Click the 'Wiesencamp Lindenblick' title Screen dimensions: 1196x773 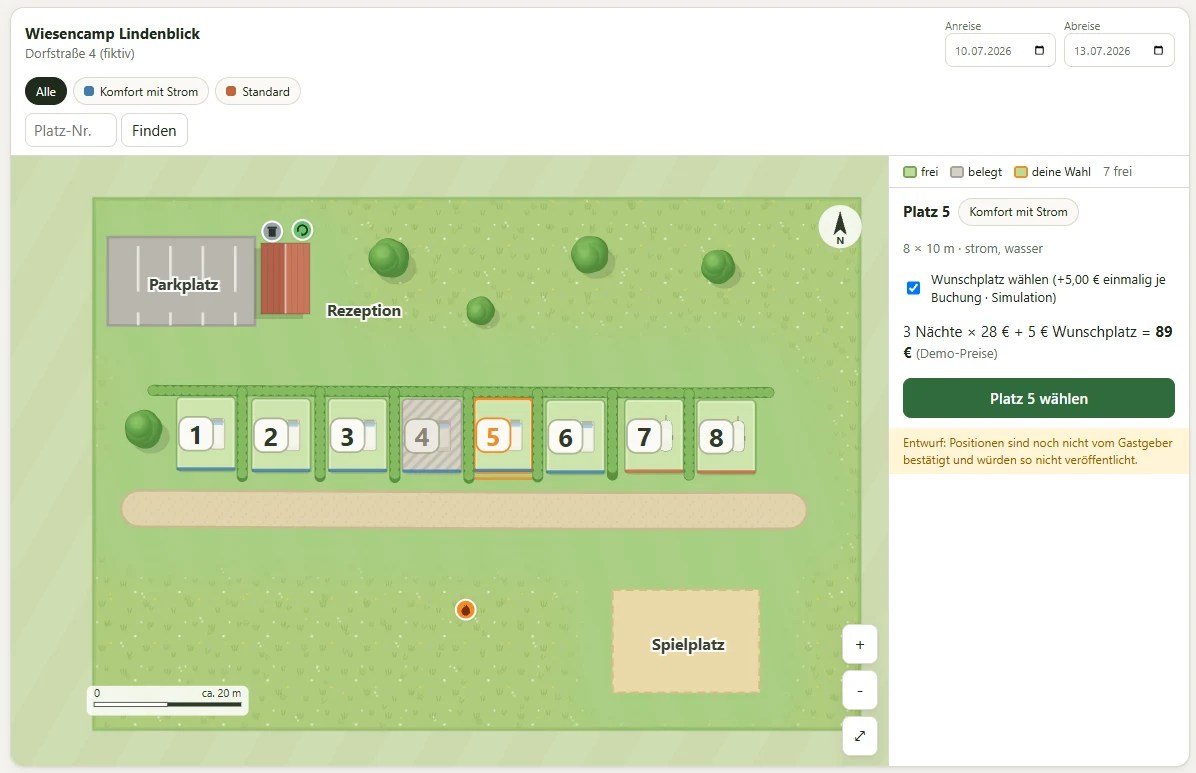[x=112, y=34]
